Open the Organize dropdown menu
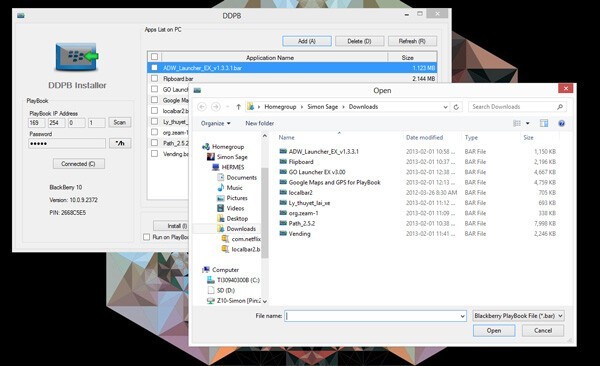600x366 pixels. click(216, 123)
